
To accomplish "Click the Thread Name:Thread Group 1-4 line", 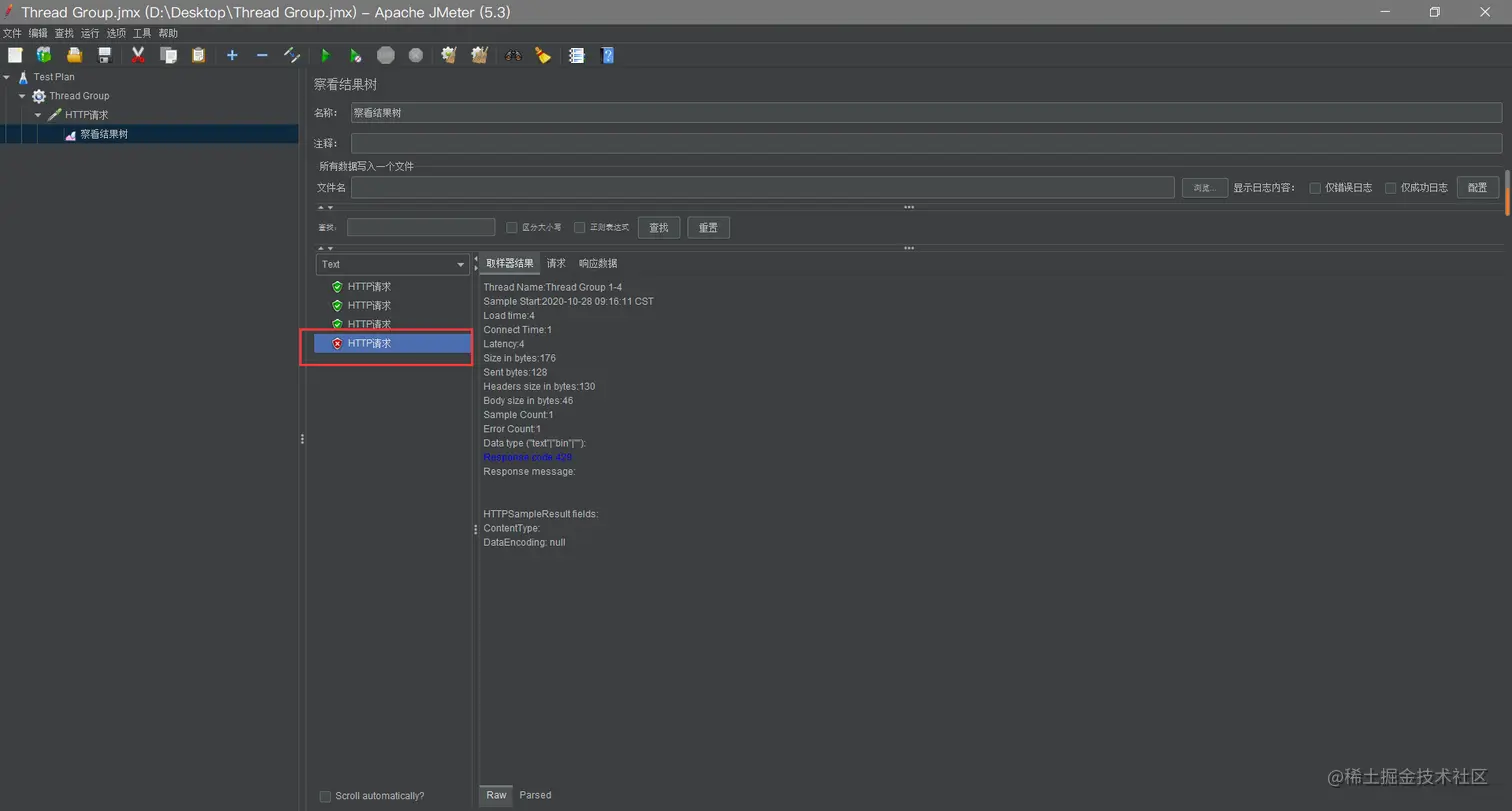I will pyautogui.click(x=552, y=288).
